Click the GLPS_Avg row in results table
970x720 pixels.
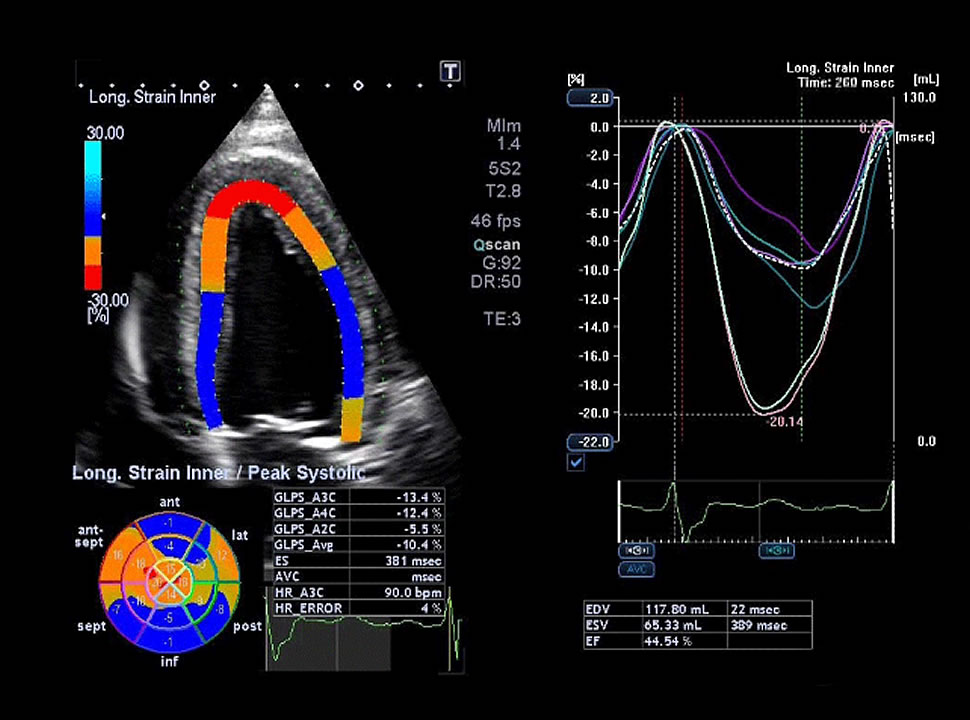click(x=358, y=547)
